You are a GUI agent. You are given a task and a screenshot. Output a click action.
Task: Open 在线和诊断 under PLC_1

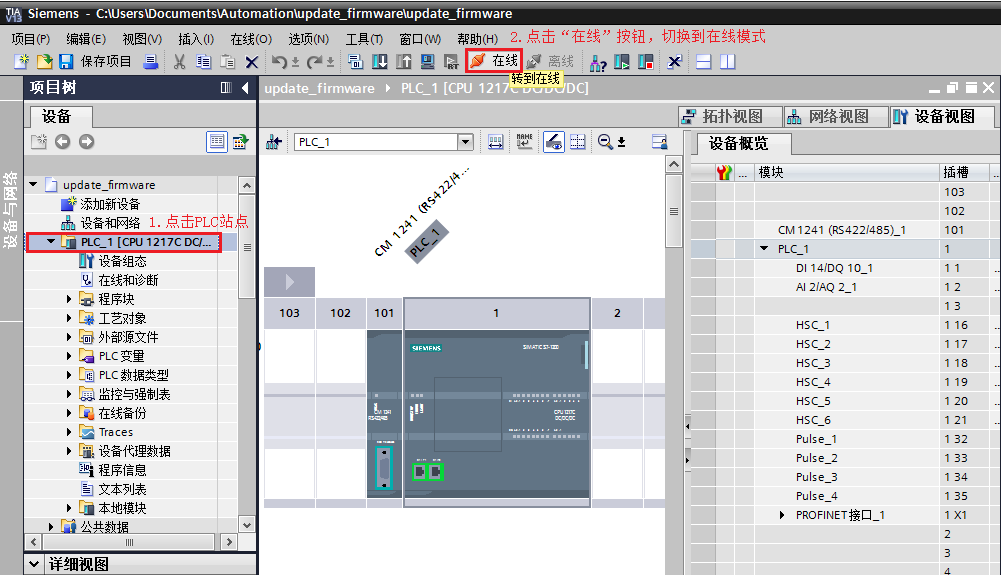(119, 280)
